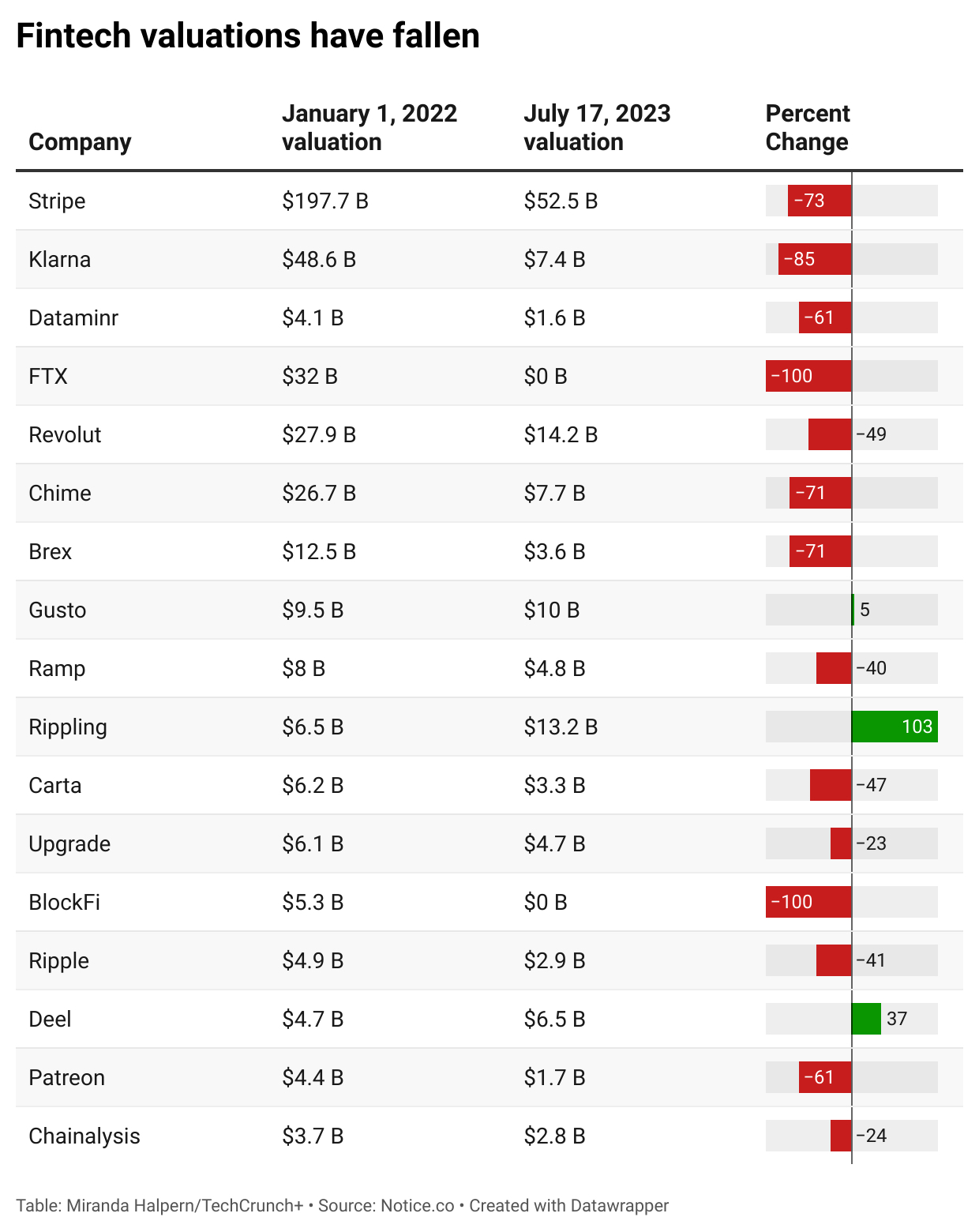979x1232 pixels.
Task: Click the Created with Datawrapper link
Action: 568,1206
